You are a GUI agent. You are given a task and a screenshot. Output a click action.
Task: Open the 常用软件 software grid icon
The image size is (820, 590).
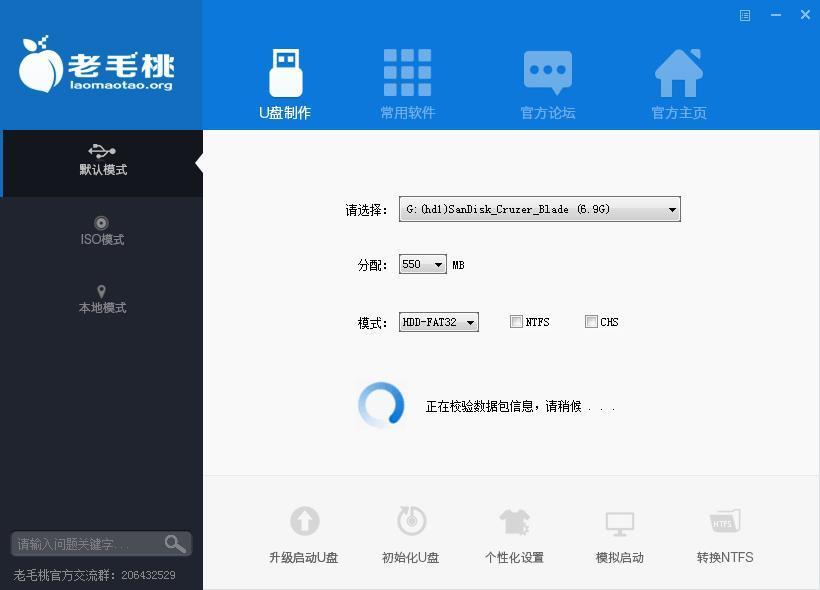tap(406, 70)
